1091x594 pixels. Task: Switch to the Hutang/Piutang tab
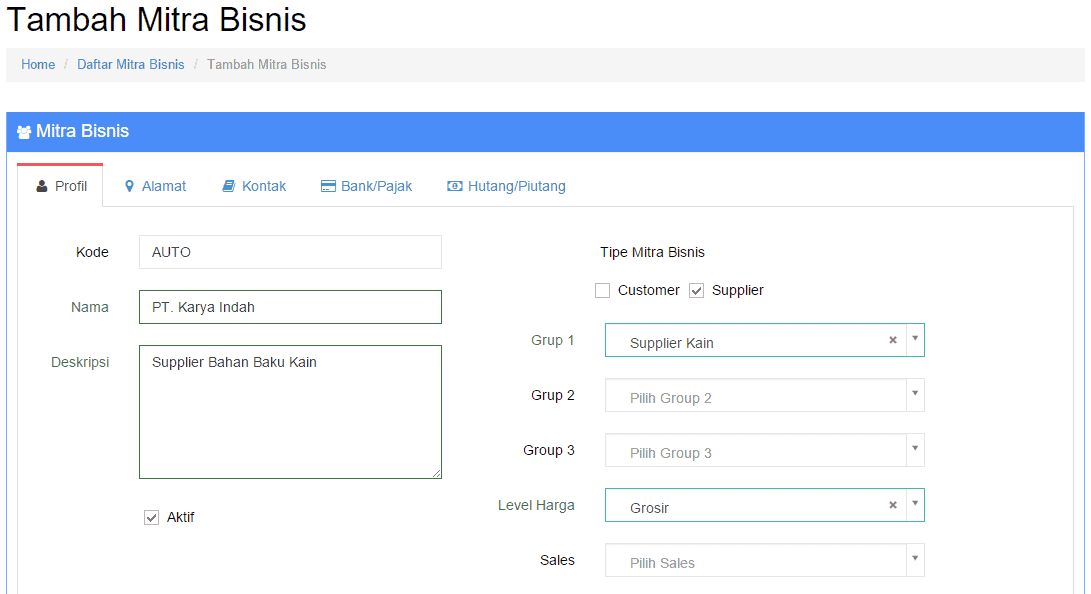(507, 186)
